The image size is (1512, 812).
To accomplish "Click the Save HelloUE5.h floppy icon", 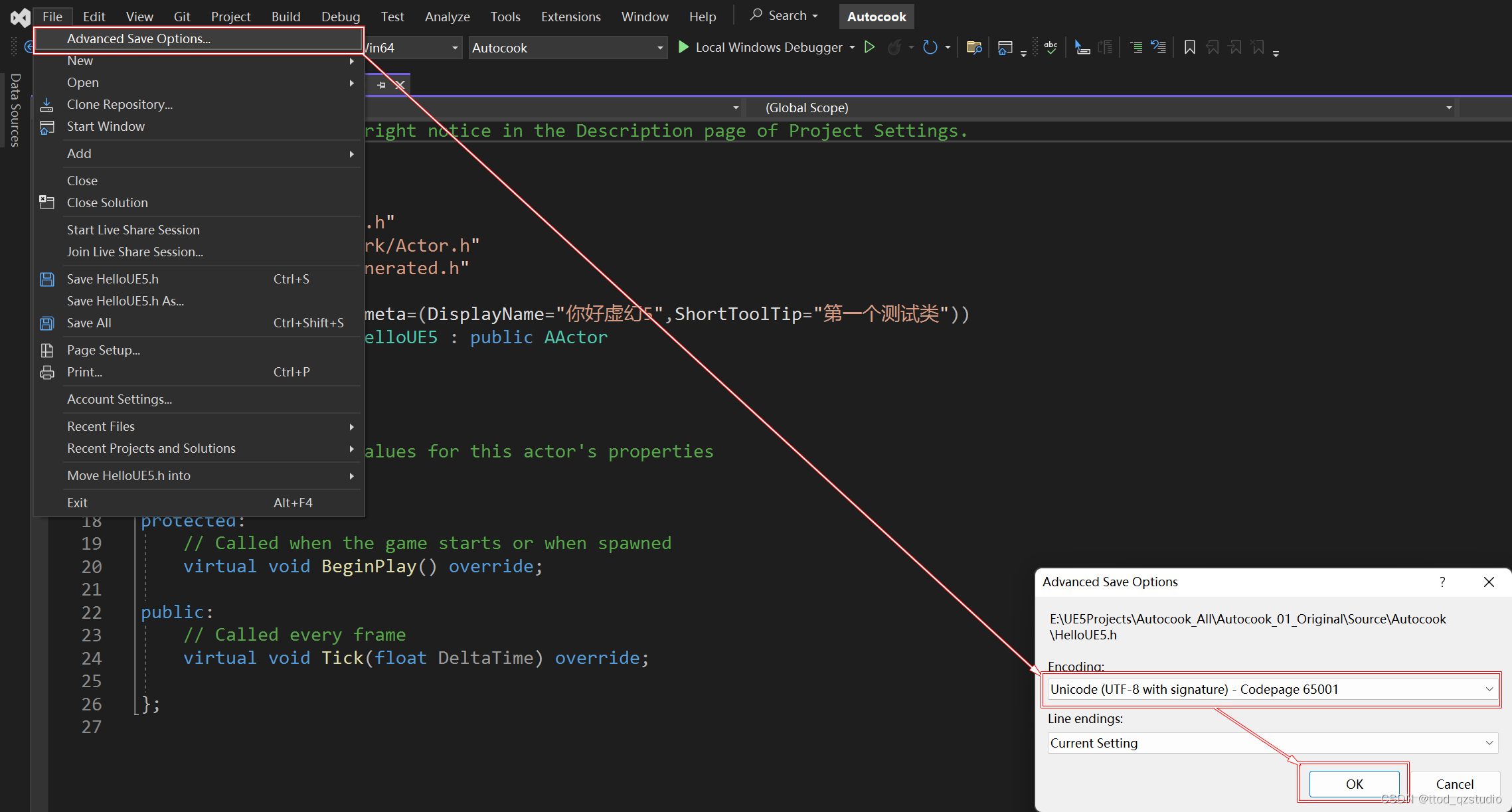I will click(47, 280).
